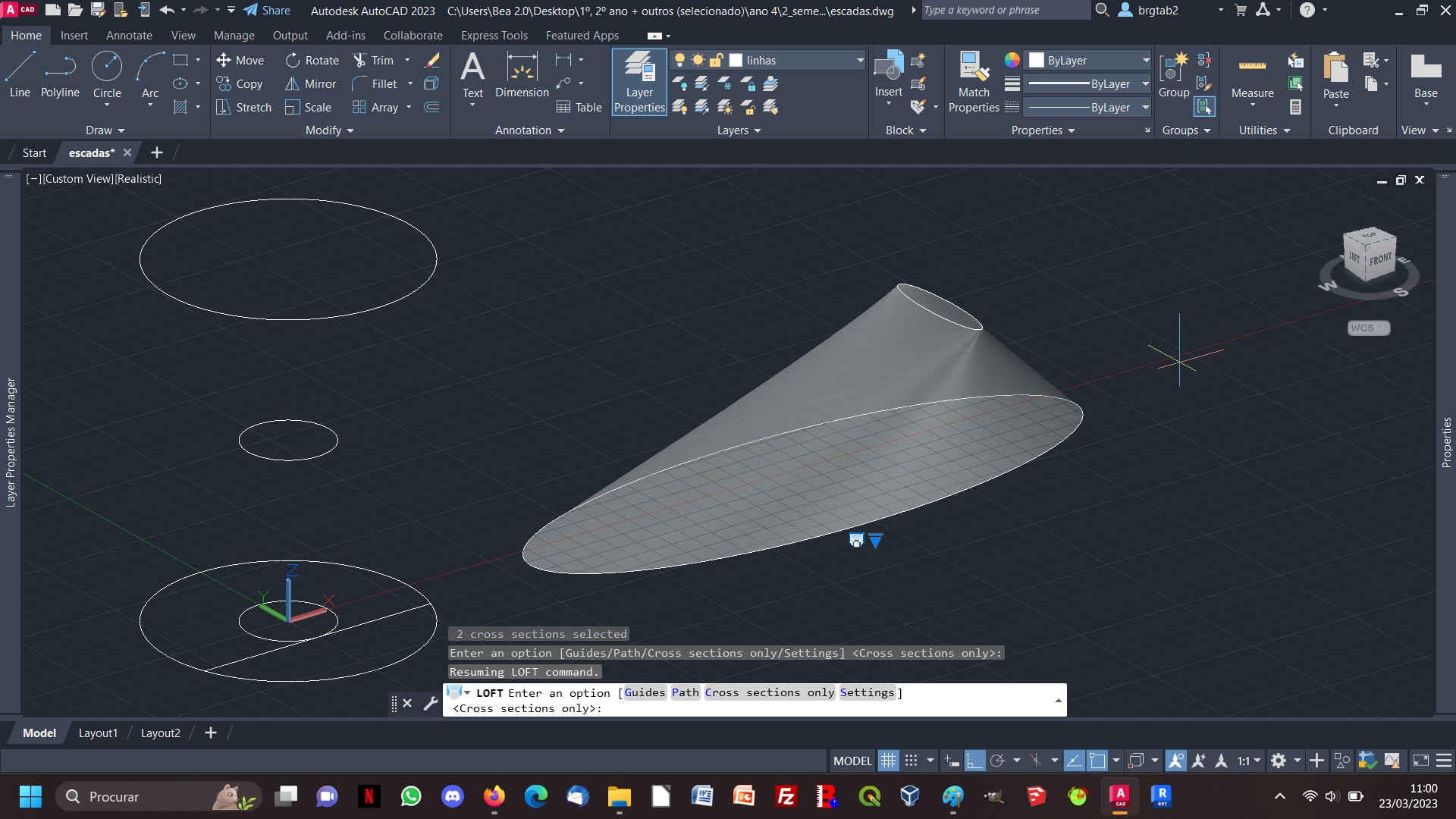Image resolution: width=1456 pixels, height=819 pixels.
Task: Open the ByLayer linetype dropdown
Action: click(1145, 107)
